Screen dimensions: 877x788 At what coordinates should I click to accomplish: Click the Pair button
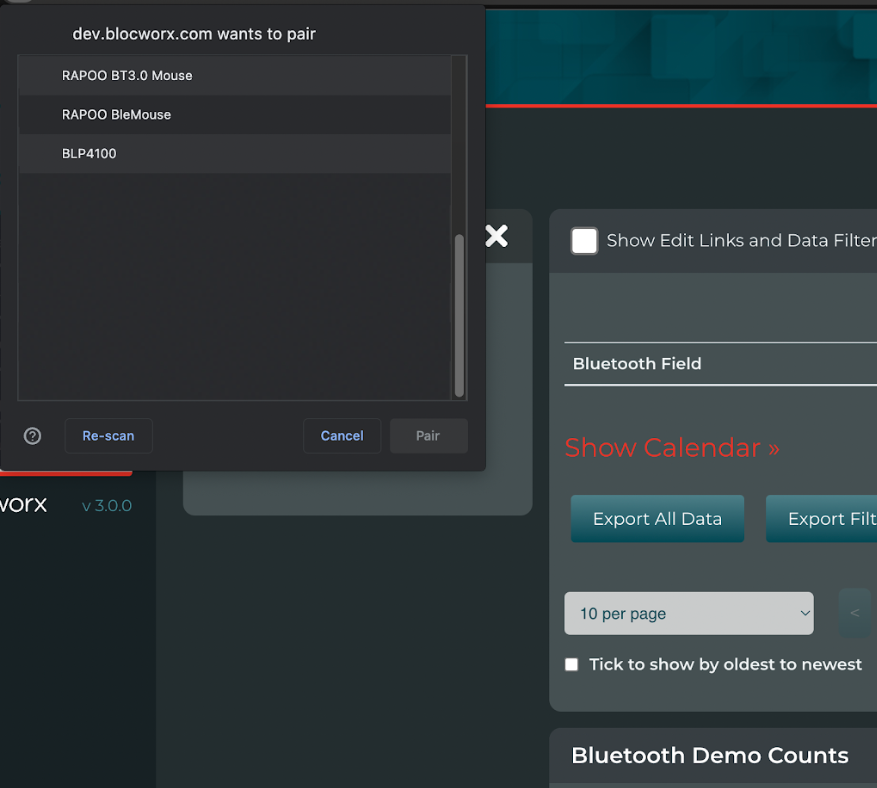tap(428, 436)
